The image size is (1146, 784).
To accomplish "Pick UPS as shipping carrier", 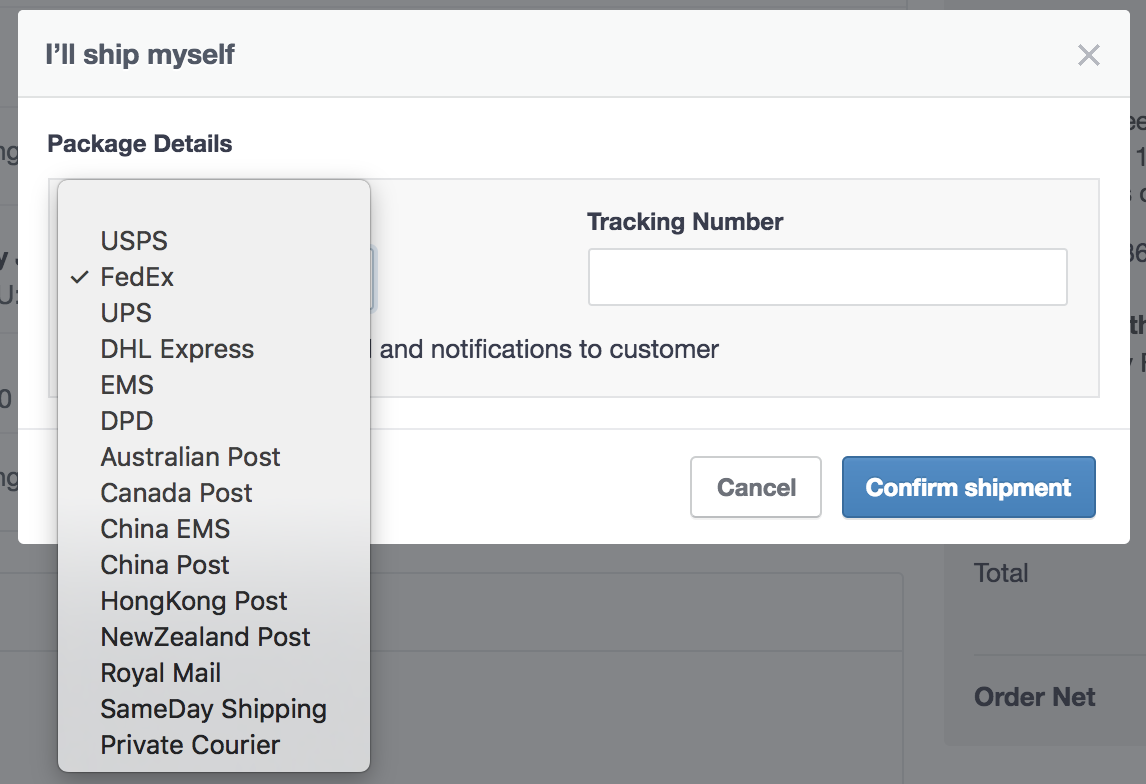I will [x=126, y=313].
